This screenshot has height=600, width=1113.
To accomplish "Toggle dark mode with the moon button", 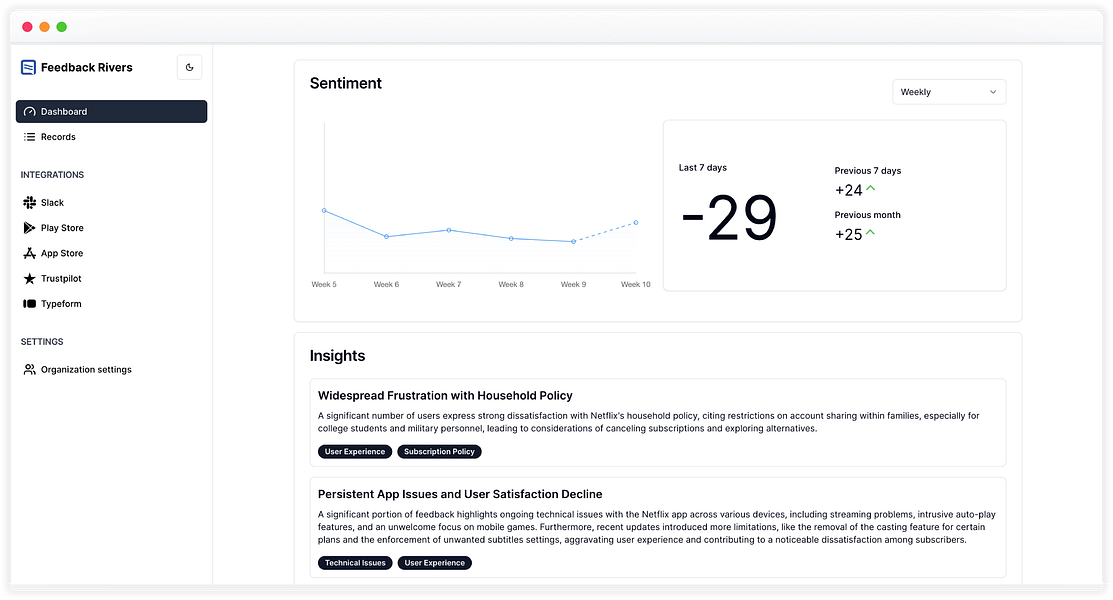I will click(x=190, y=67).
